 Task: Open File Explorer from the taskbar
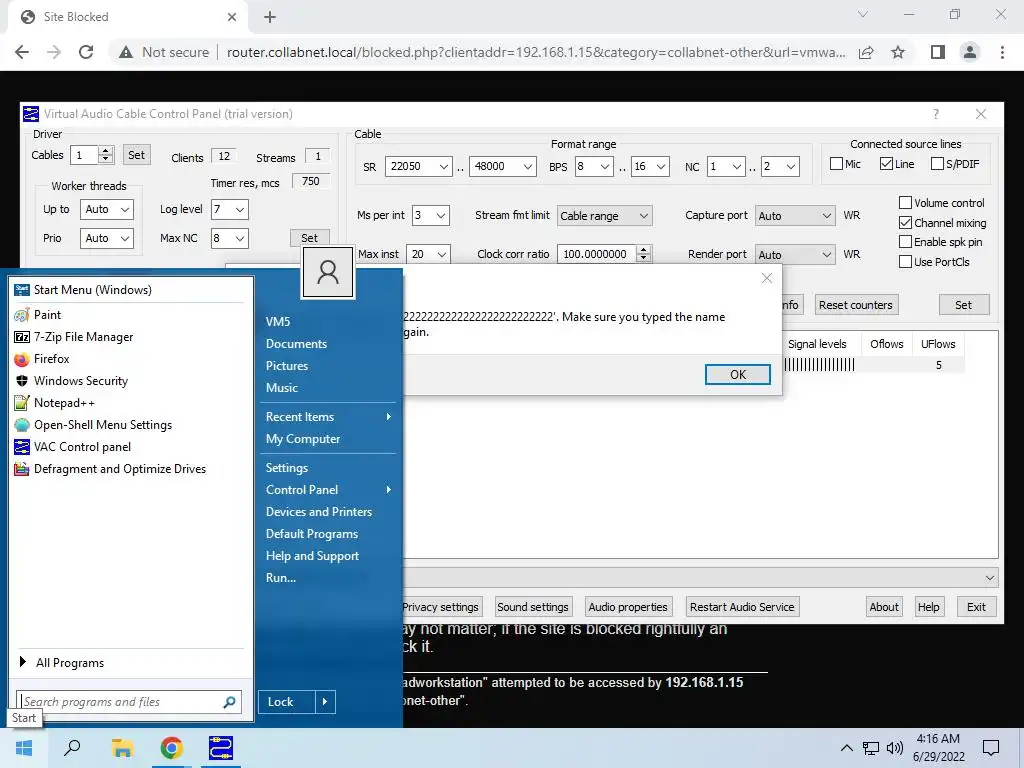point(122,748)
